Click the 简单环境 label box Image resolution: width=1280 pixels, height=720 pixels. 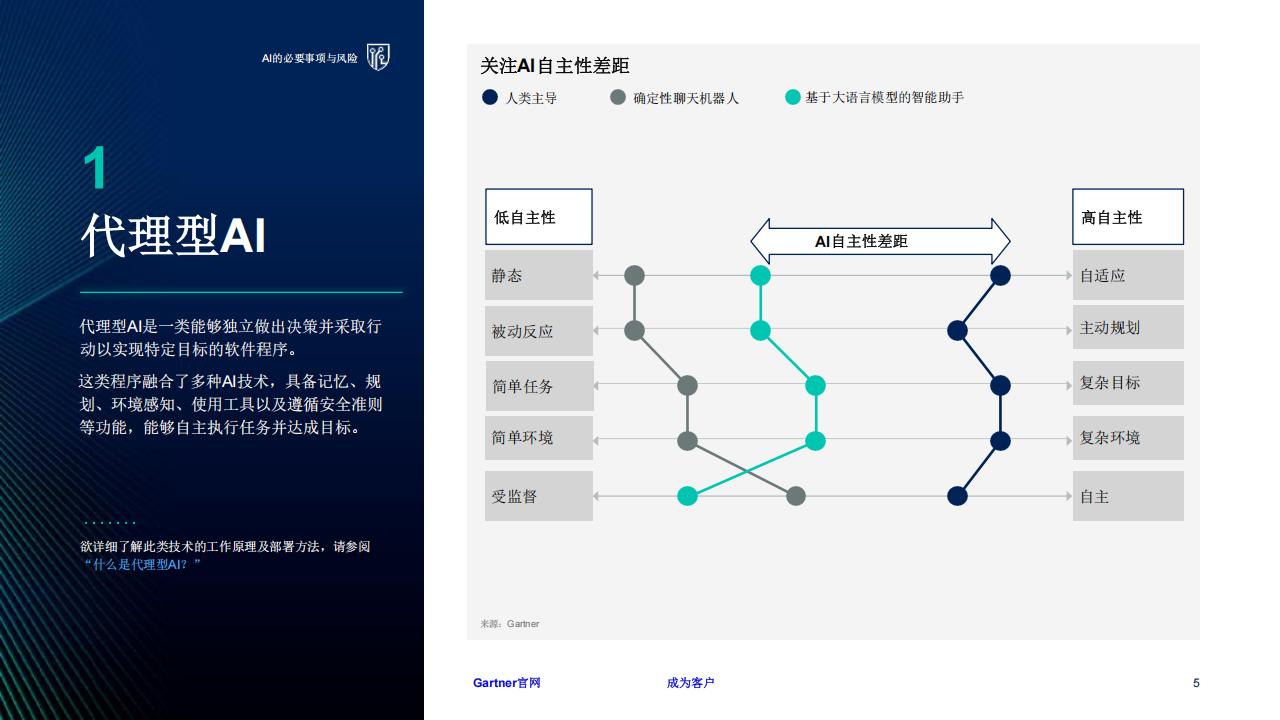539,438
